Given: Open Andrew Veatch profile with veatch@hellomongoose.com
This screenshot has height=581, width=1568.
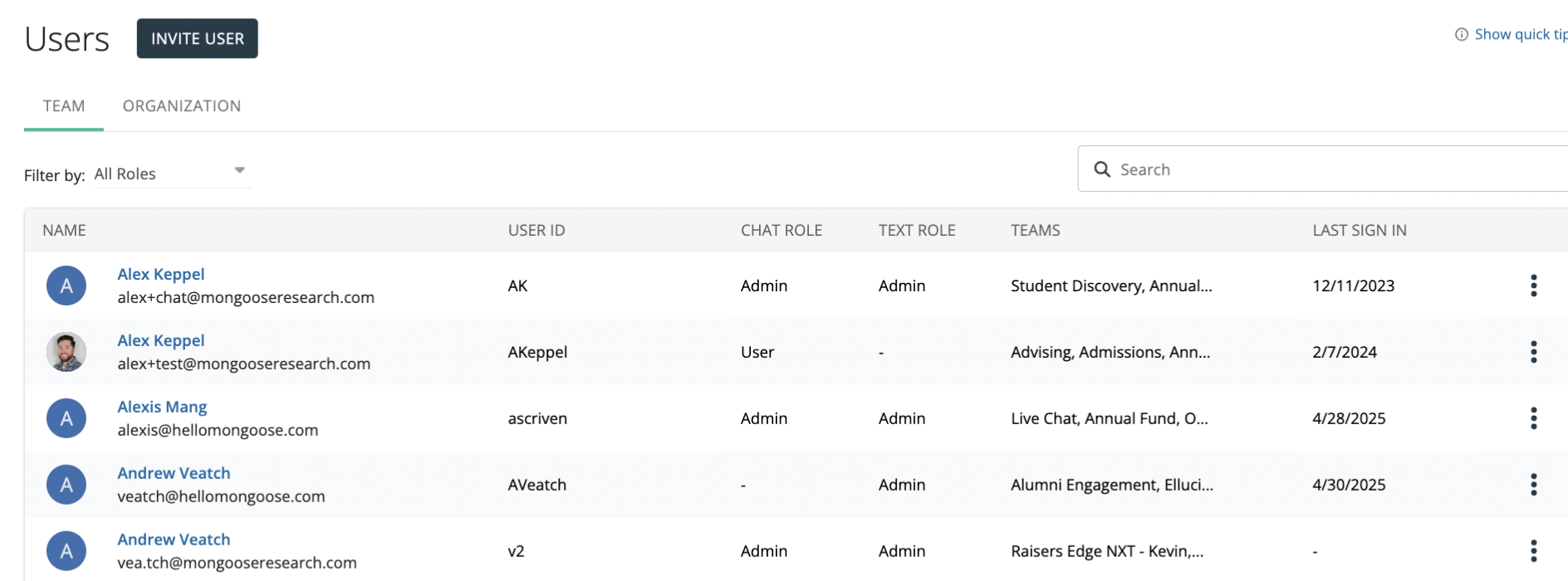Looking at the screenshot, I should 174,473.
